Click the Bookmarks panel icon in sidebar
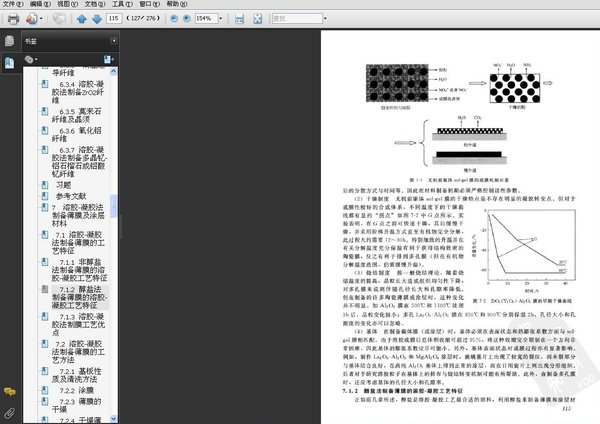 click(10, 63)
